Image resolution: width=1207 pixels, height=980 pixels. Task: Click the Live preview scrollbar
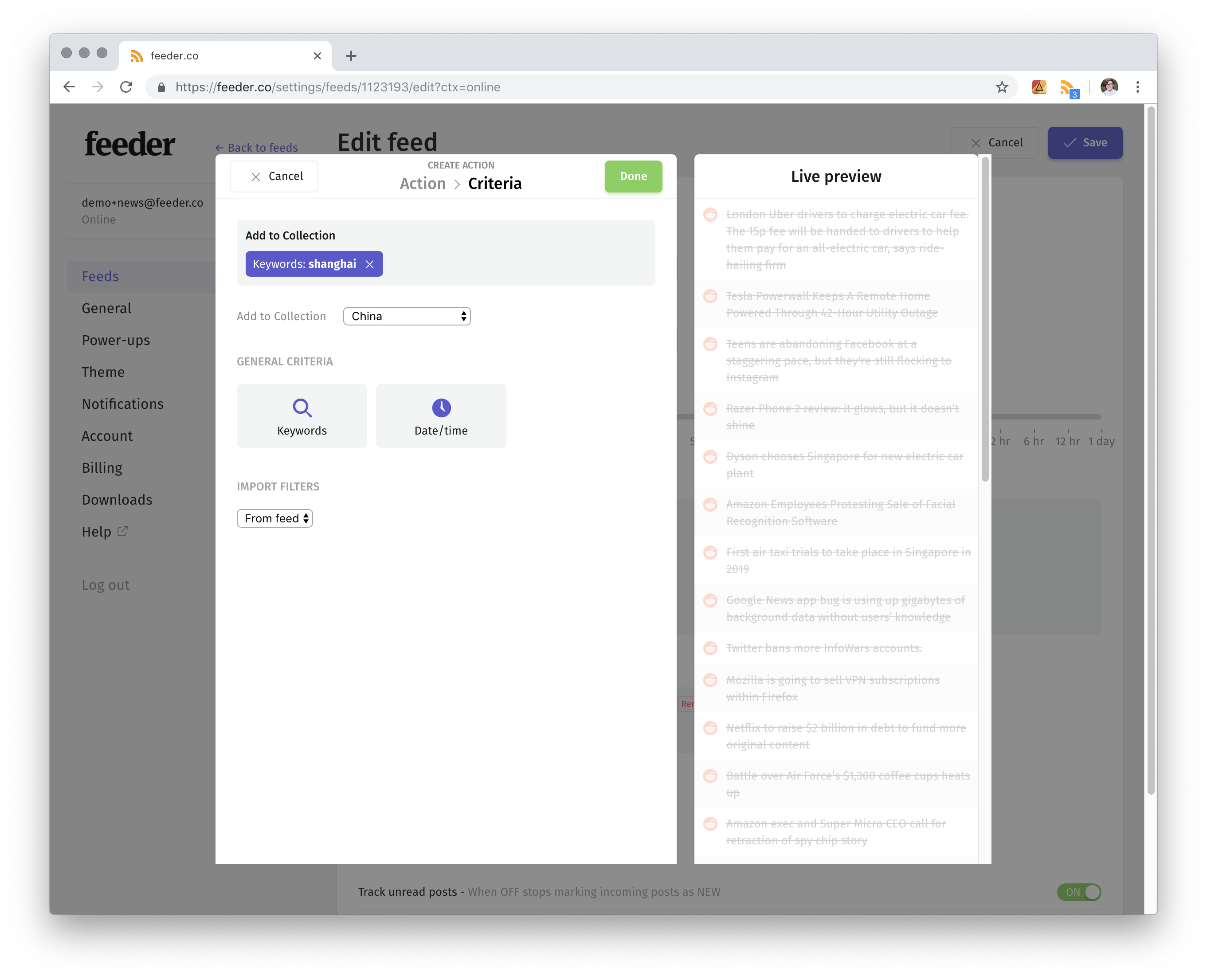[x=985, y=320]
